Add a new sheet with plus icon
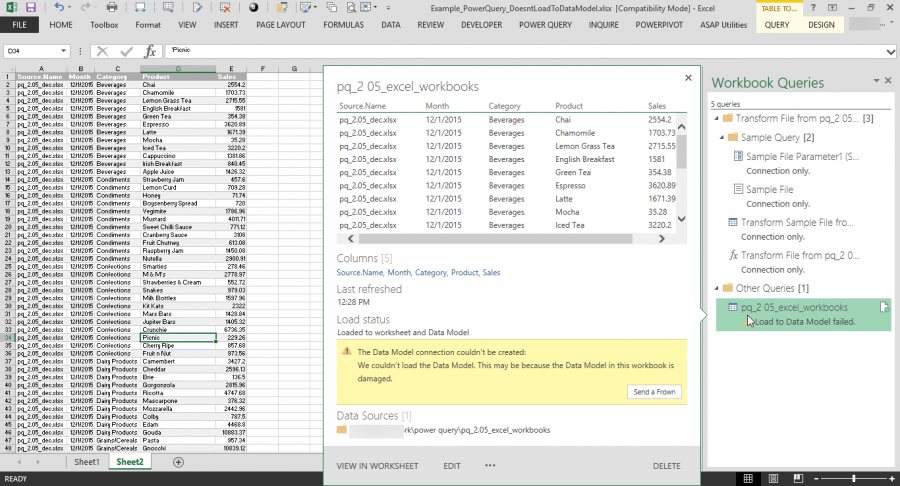Image resolution: width=900 pixels, height=486 pixels. (x=179, y=462)
